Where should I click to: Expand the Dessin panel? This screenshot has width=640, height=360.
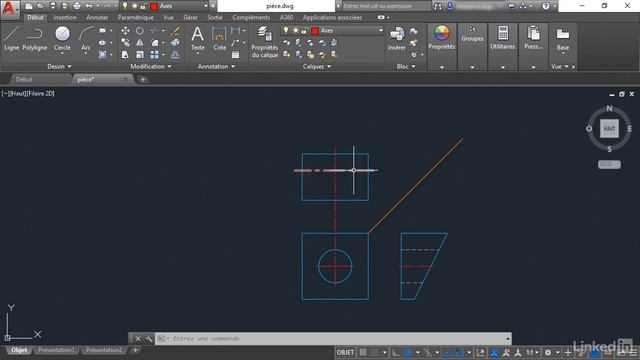click(x=59, y=66)
